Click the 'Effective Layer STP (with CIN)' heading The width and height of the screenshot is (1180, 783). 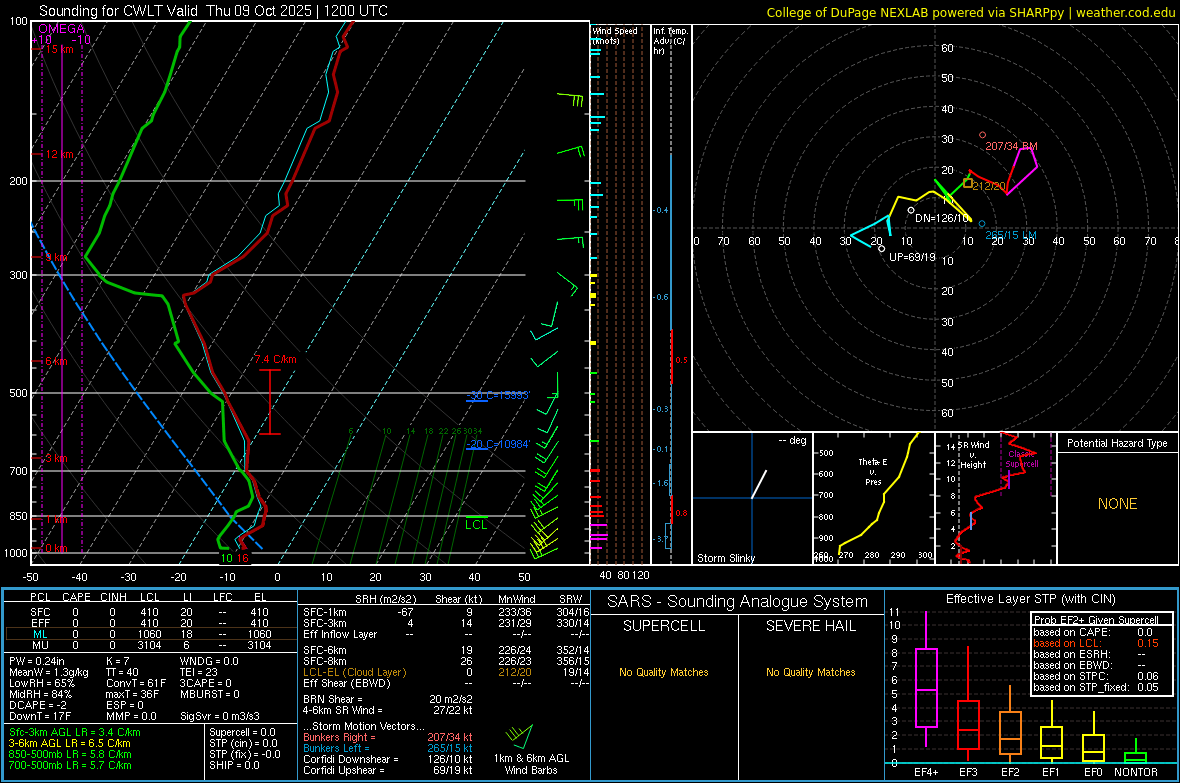tap(1030, 599)
